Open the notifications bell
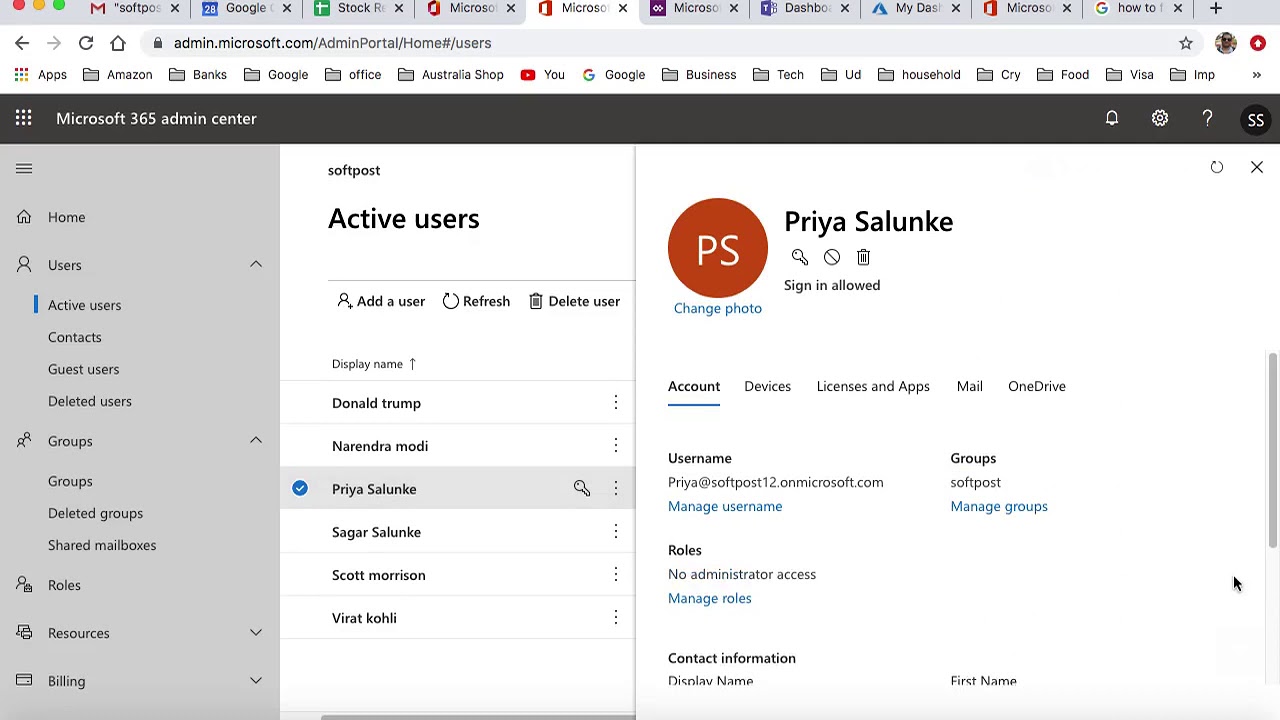Image resolution: width=1280 pixels, height=720 pixels. (x=1112, y=118)
